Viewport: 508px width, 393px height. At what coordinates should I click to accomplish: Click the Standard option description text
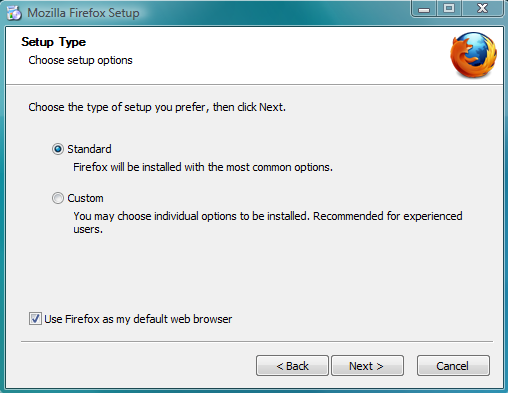[x=203, y=167]
